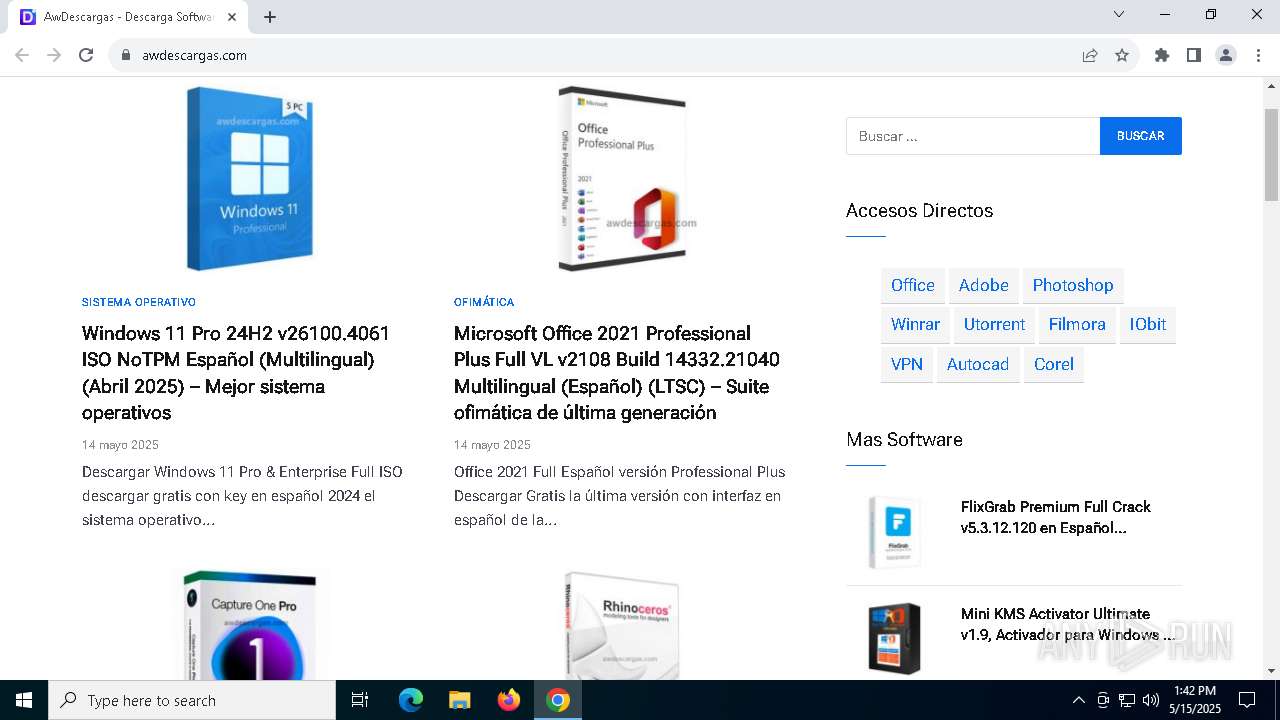
Task: Open the SISTEMA OPERATIVO category link
Action: pyautogui.click(x=139, y=302)
